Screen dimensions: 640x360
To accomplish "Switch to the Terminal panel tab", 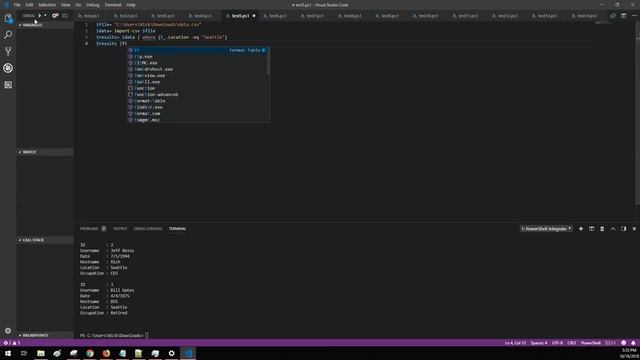I will tap(177, 229).
